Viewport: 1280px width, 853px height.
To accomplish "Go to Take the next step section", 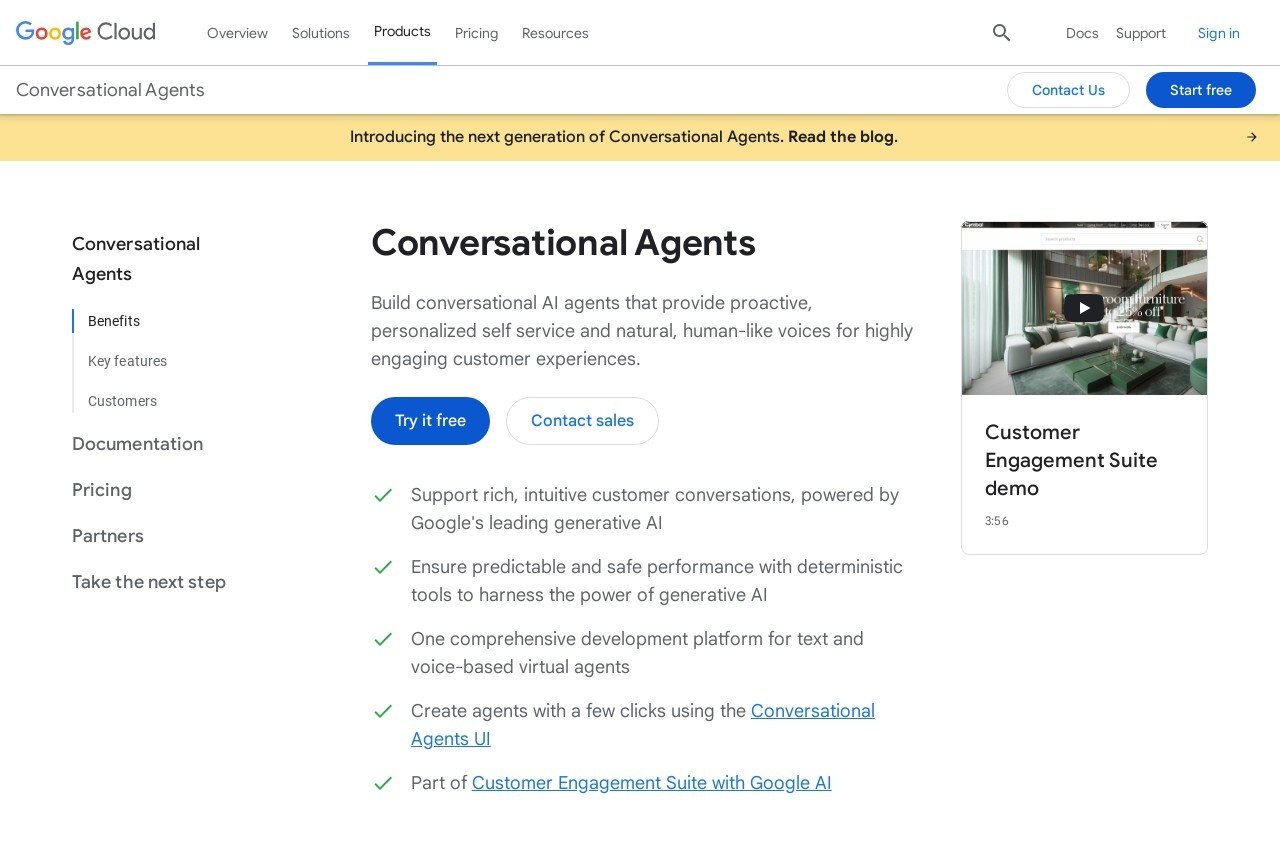I will pyautogui.click(x=149, y=582).
